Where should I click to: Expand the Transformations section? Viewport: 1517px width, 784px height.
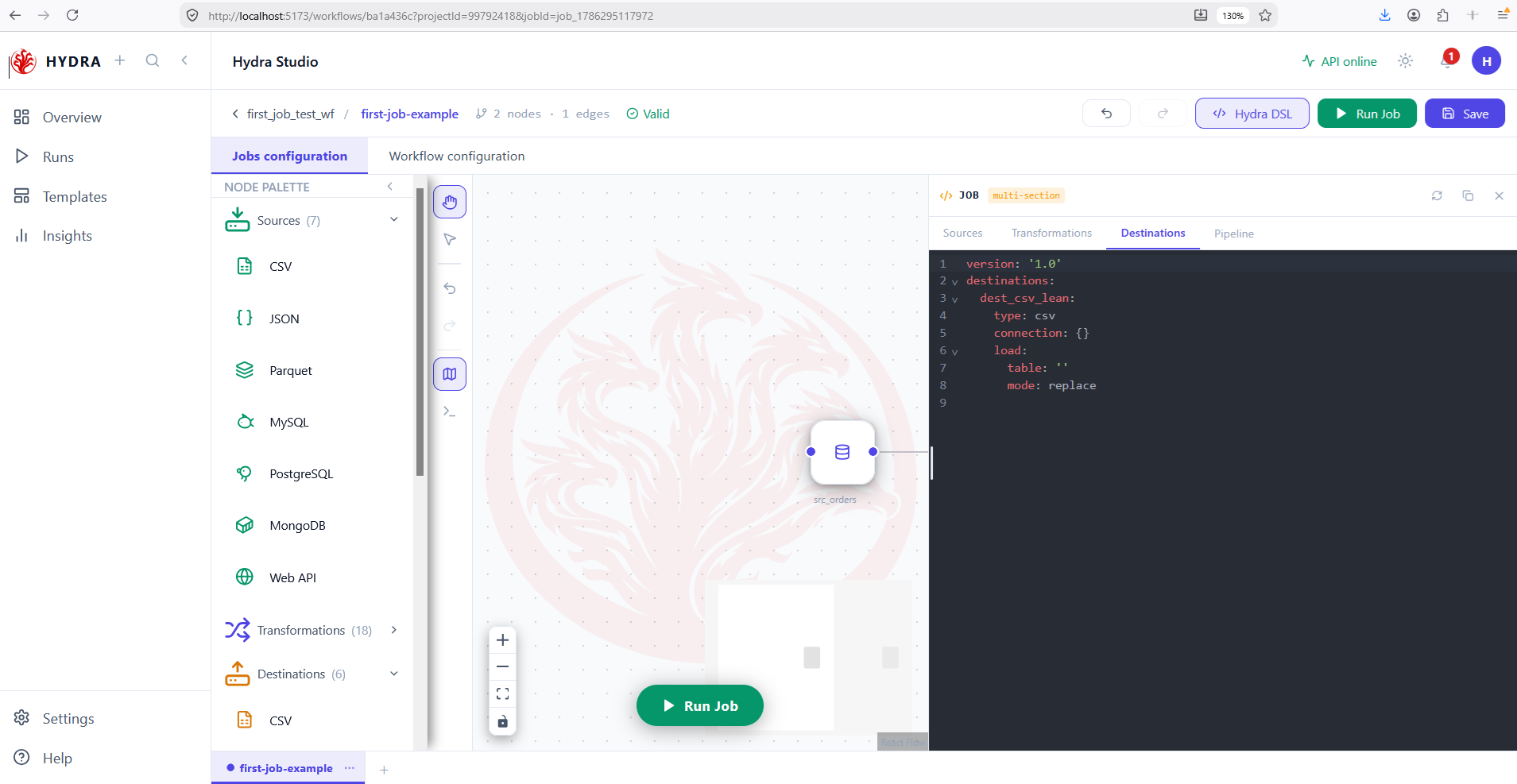point(394,630)
